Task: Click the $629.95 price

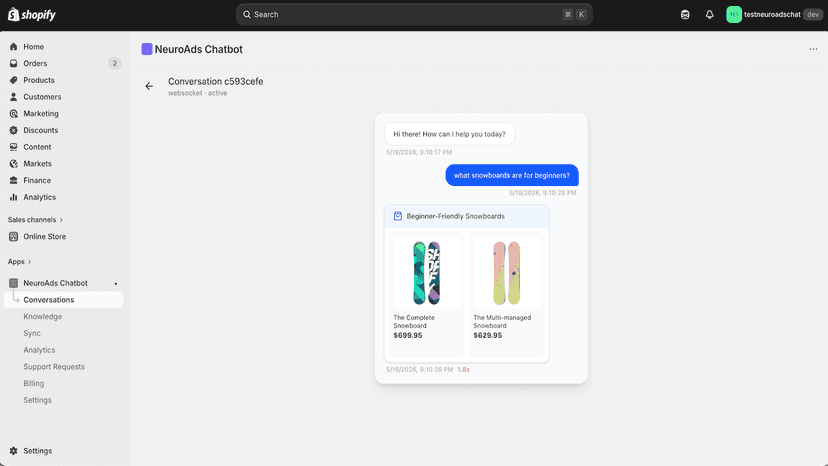Action: pyautogui.click(x=487, y=335)
